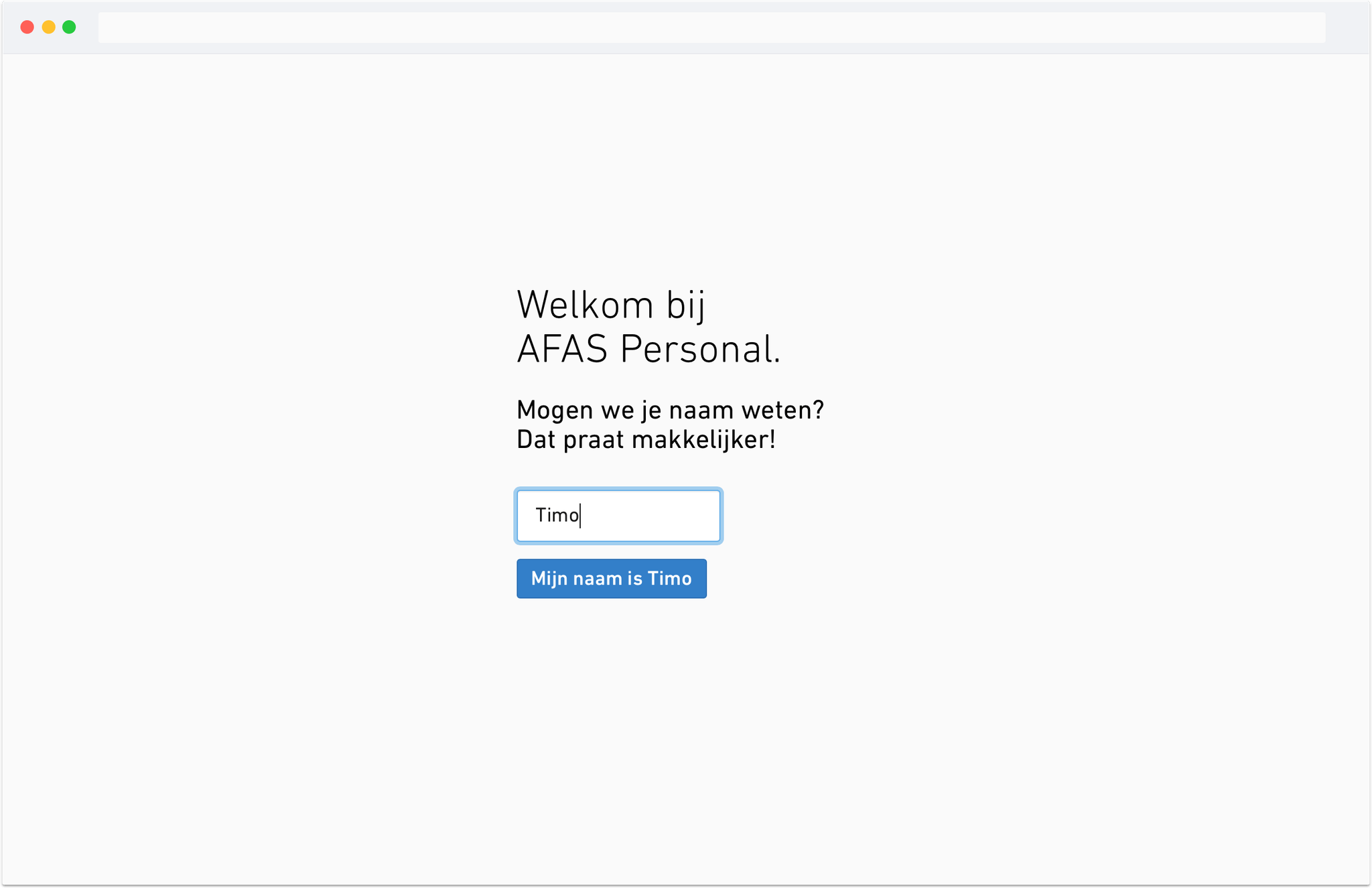
Task: Click the macOS-style traffic light close control
Action: [27, 27]
